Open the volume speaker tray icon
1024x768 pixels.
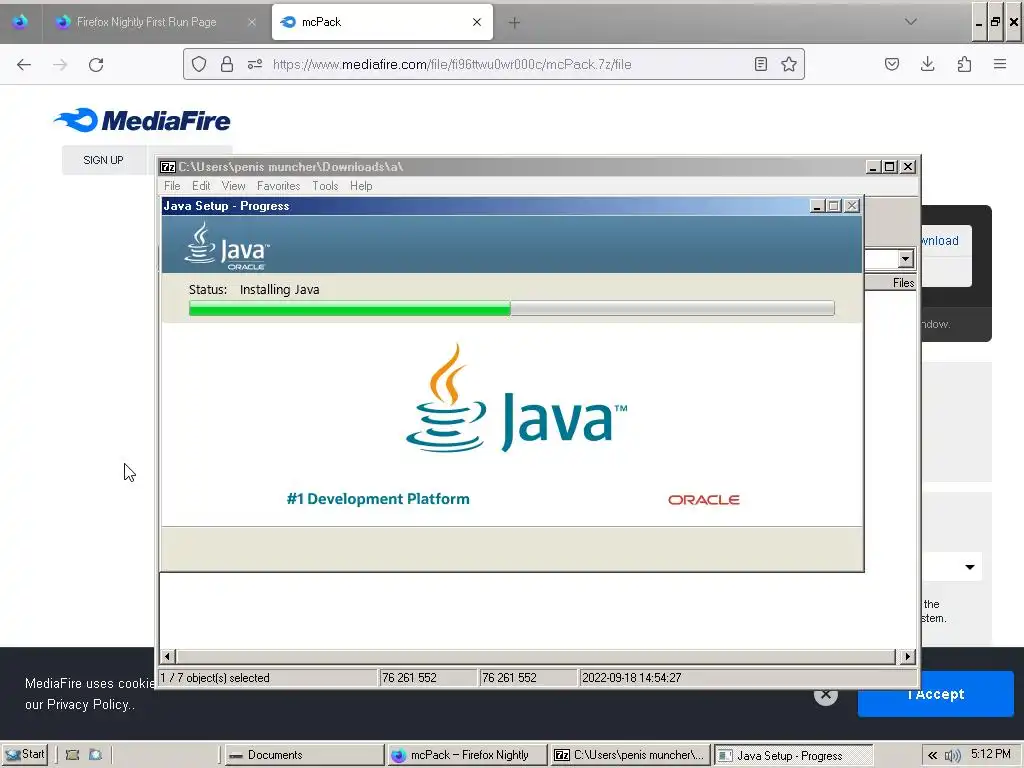(x=952, y=756)
